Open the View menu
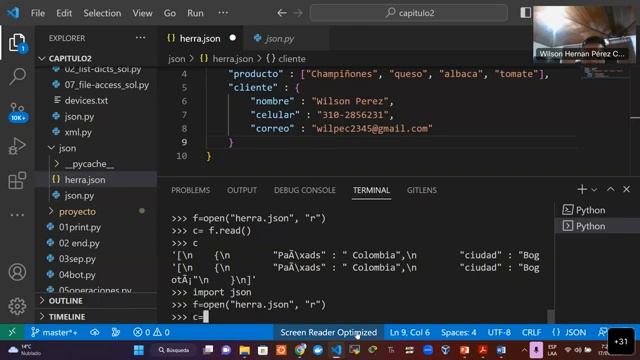The height and width of the screenshot is (360, 640). (x=142, y=13)
